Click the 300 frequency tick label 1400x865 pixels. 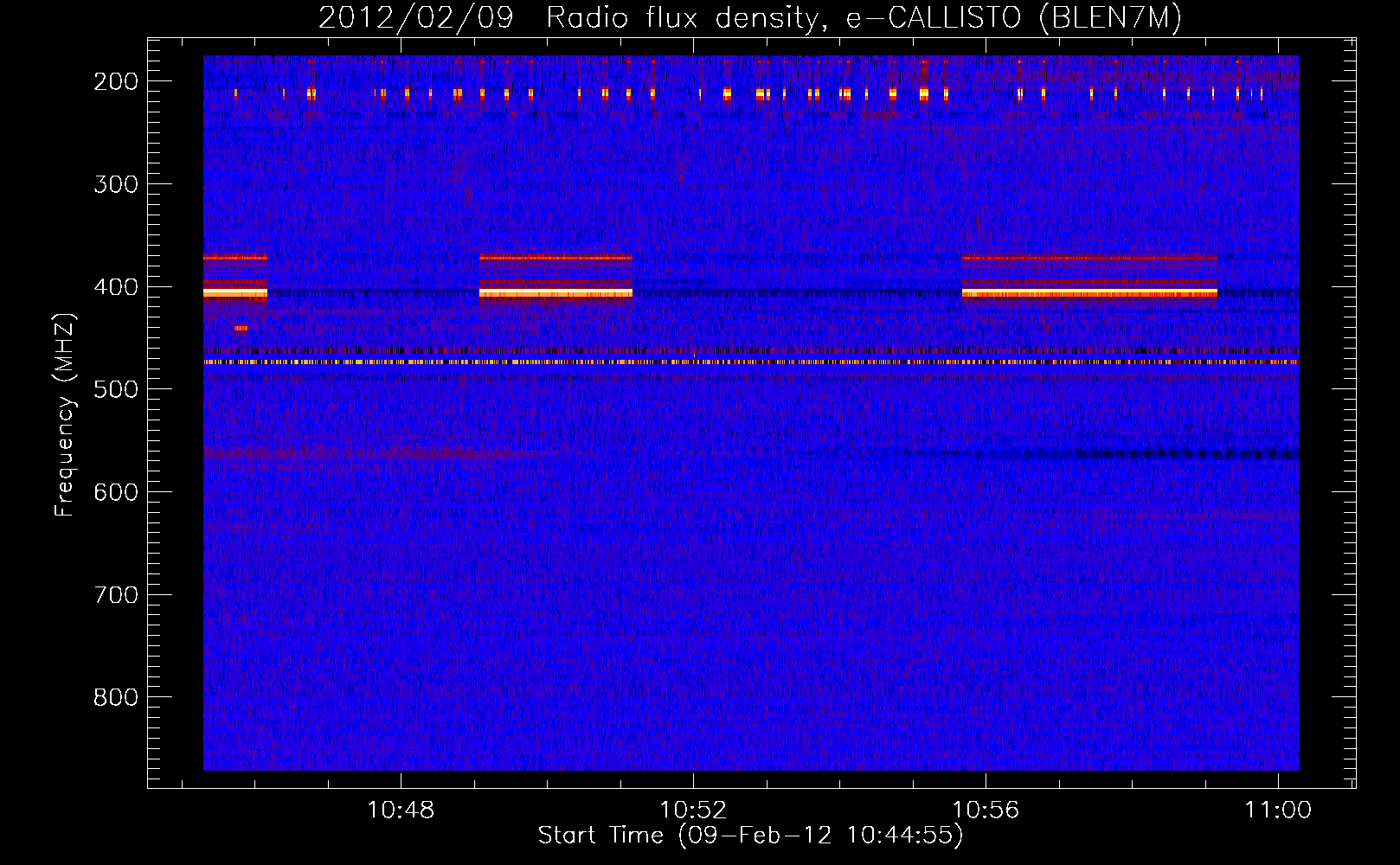[x=116, y=184]
